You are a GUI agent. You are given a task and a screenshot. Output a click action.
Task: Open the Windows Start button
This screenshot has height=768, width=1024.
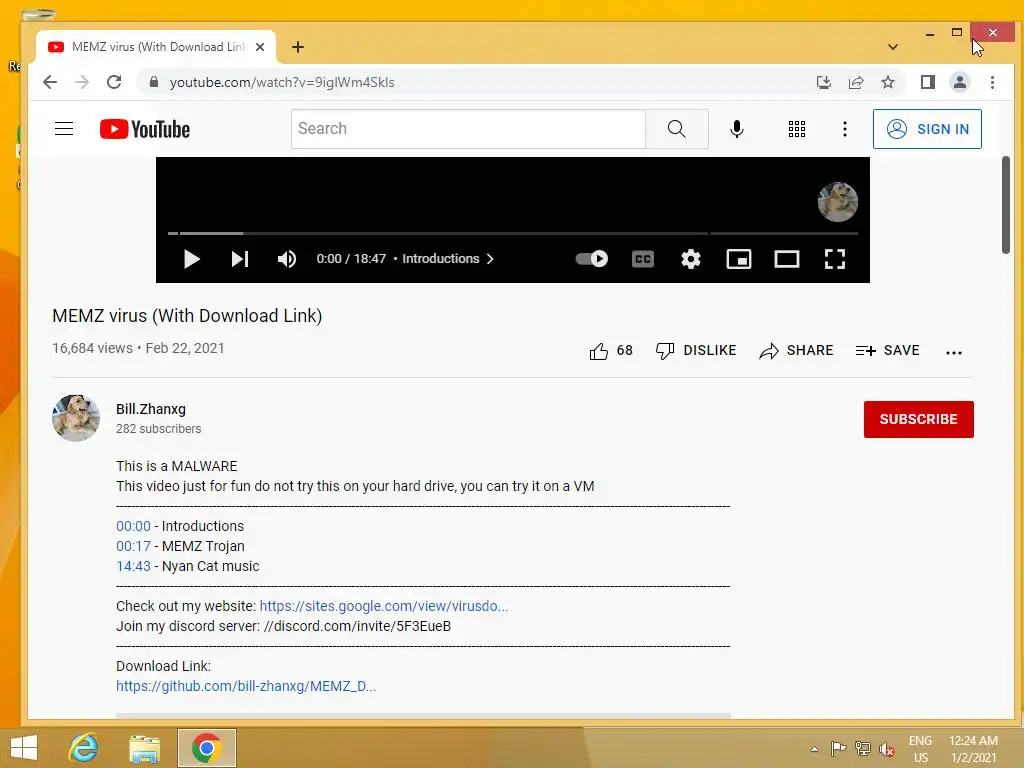coord(24,748)
